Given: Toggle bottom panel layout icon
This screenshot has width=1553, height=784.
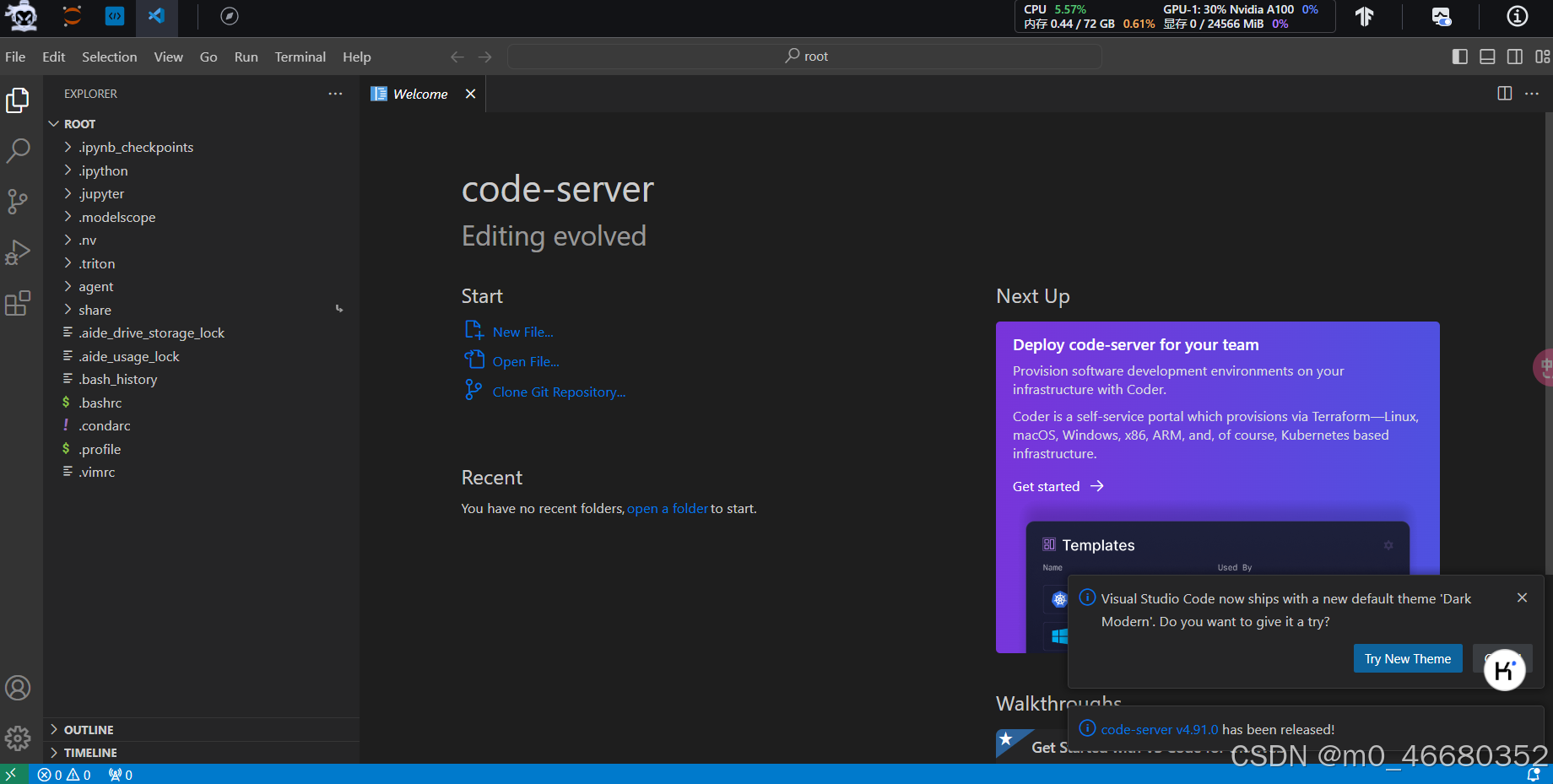Looking at the screenshot, I should (x=1487, y=57).
